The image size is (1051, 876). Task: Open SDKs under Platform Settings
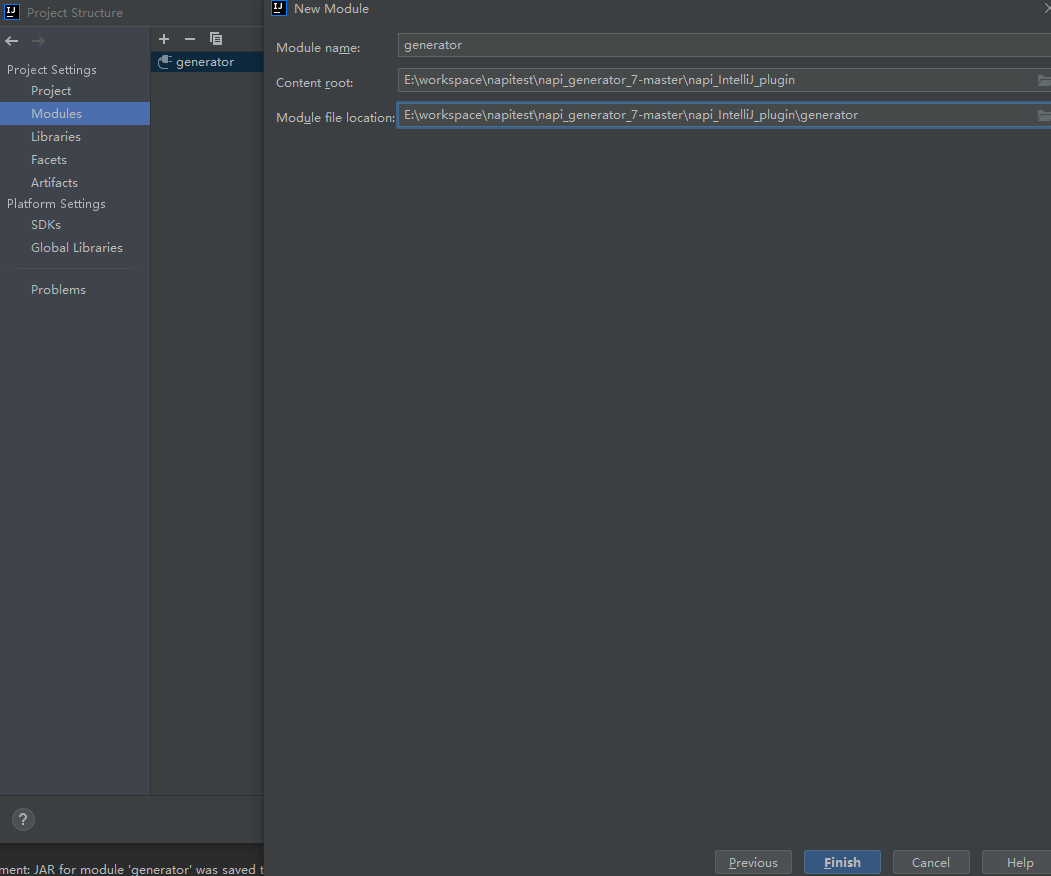click(46, 225)
